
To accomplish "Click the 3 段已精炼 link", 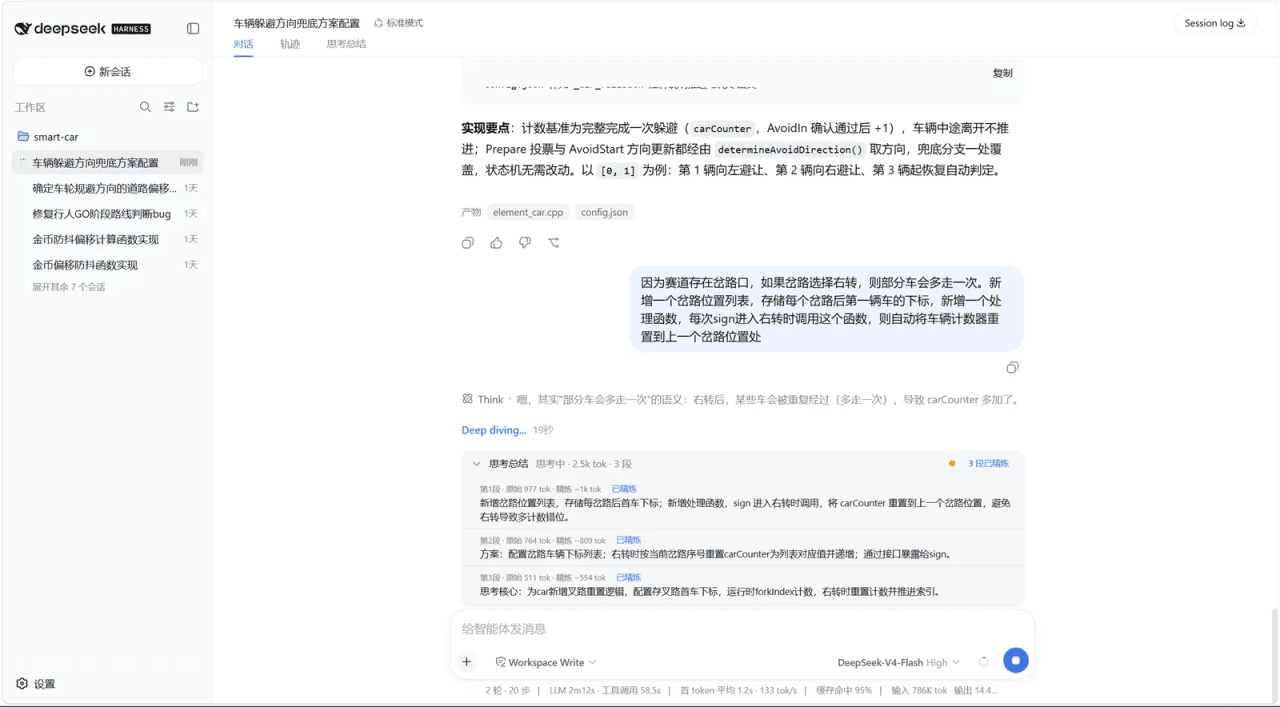I will pyautogui.click(x=989, y=464).
